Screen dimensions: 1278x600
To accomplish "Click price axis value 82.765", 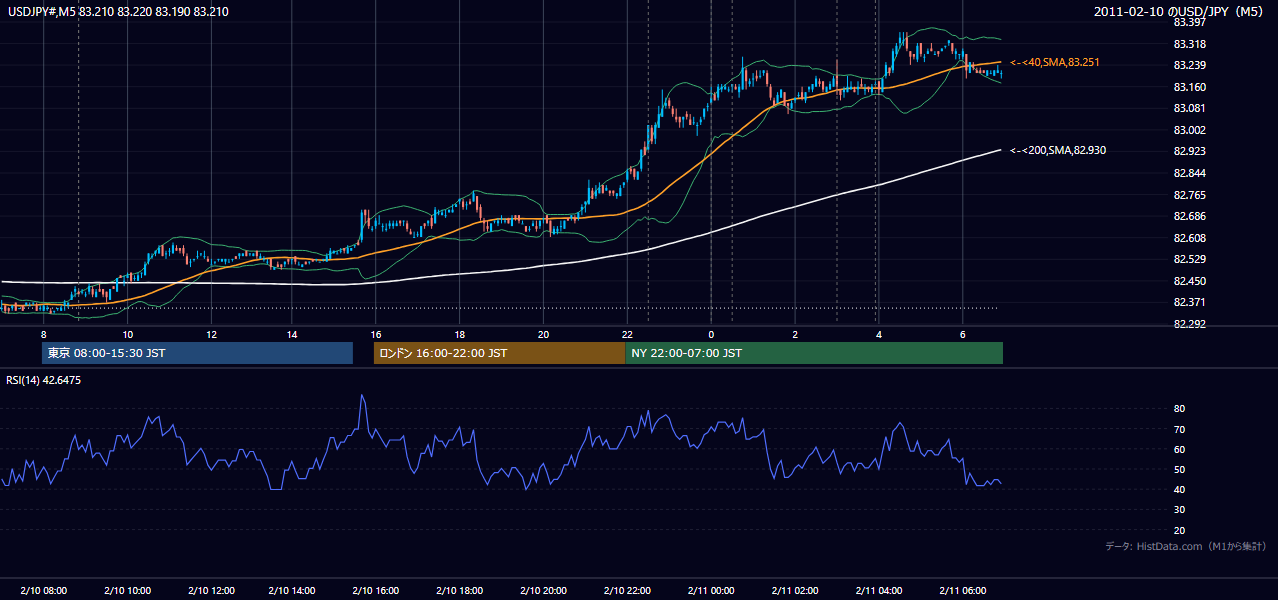I will [x=1189, y=195].
